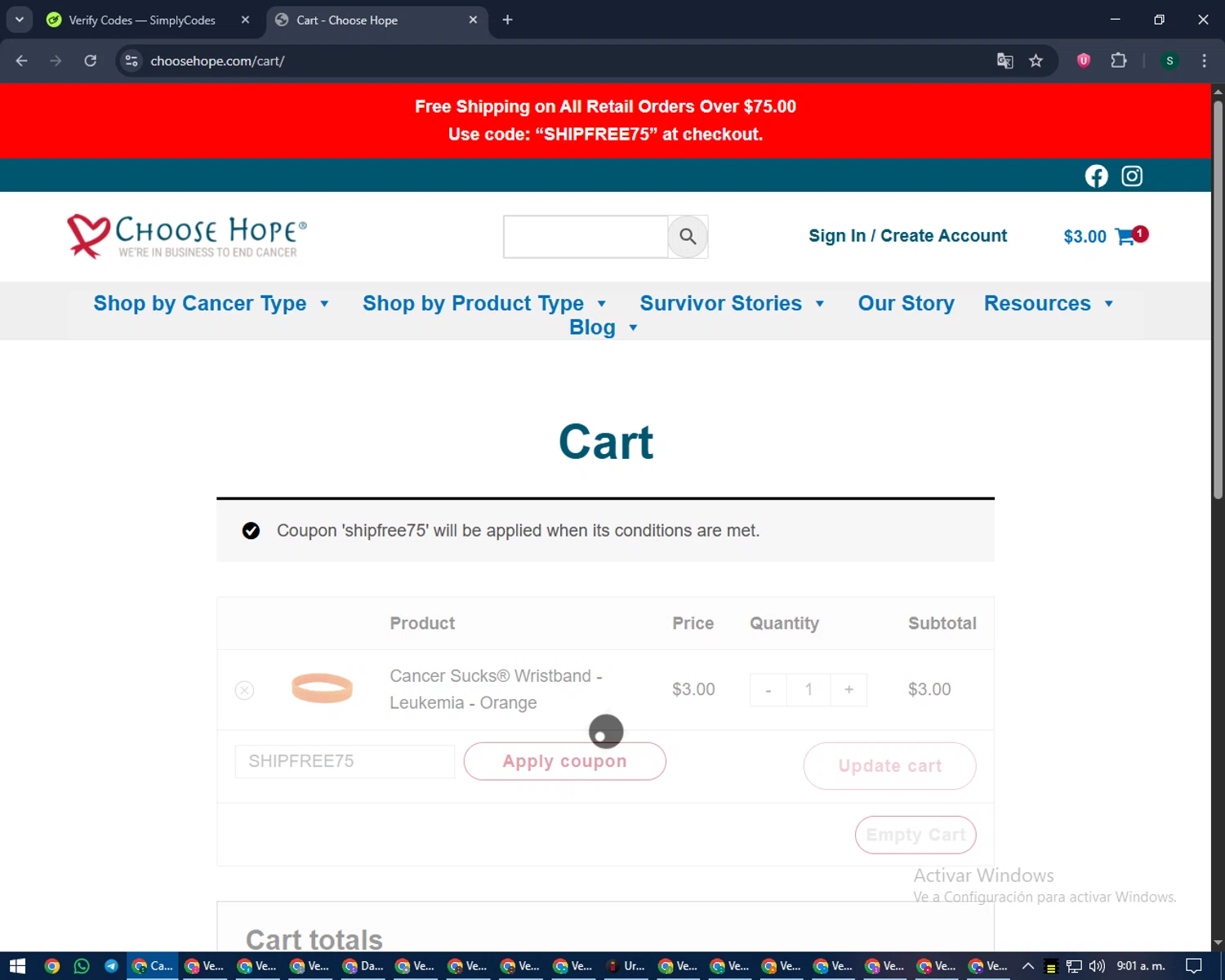
Task: Click the Empty Cart button
Action: click(x=915, y=835)
